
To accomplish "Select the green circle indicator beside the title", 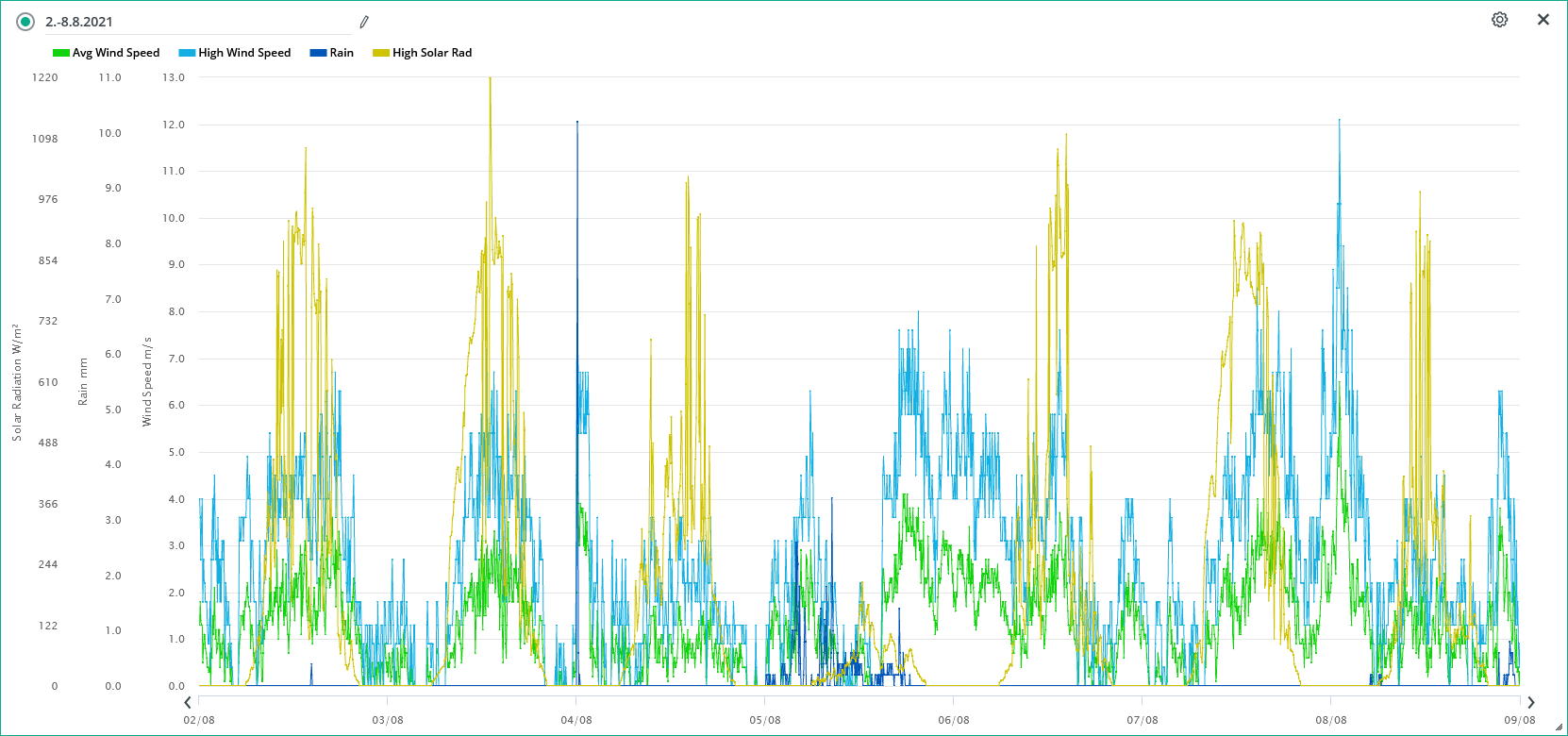I will pos(25,22).
